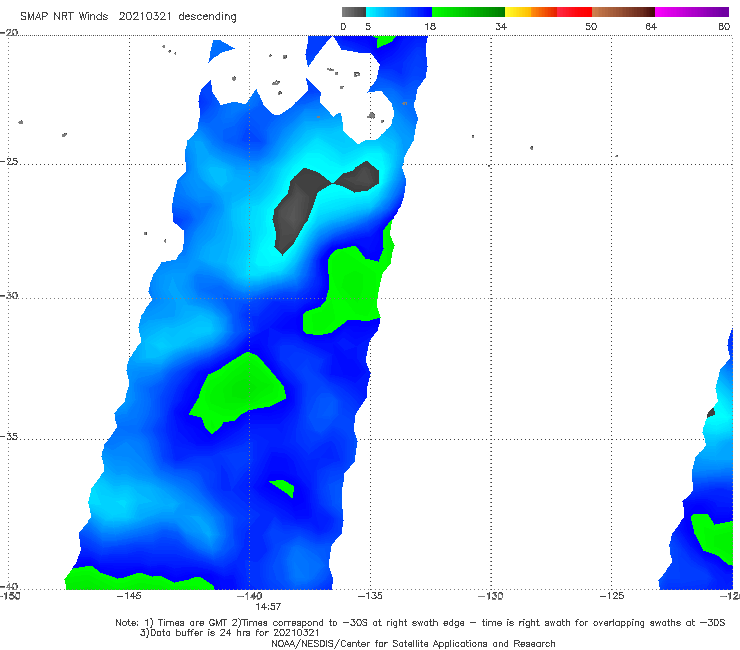Click the color bar label '34'

pyautogui.click(x=501, y=27)
